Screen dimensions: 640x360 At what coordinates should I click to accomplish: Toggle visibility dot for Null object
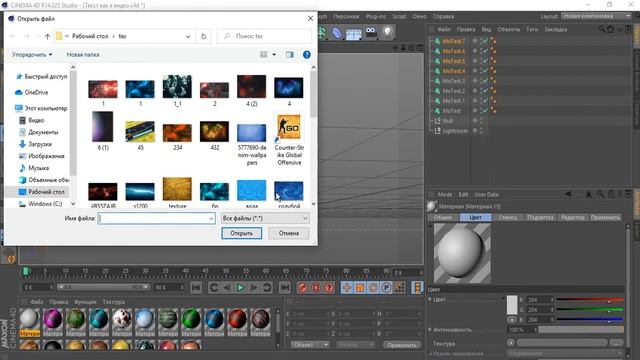pyautogui.click(x=475, y=120)
